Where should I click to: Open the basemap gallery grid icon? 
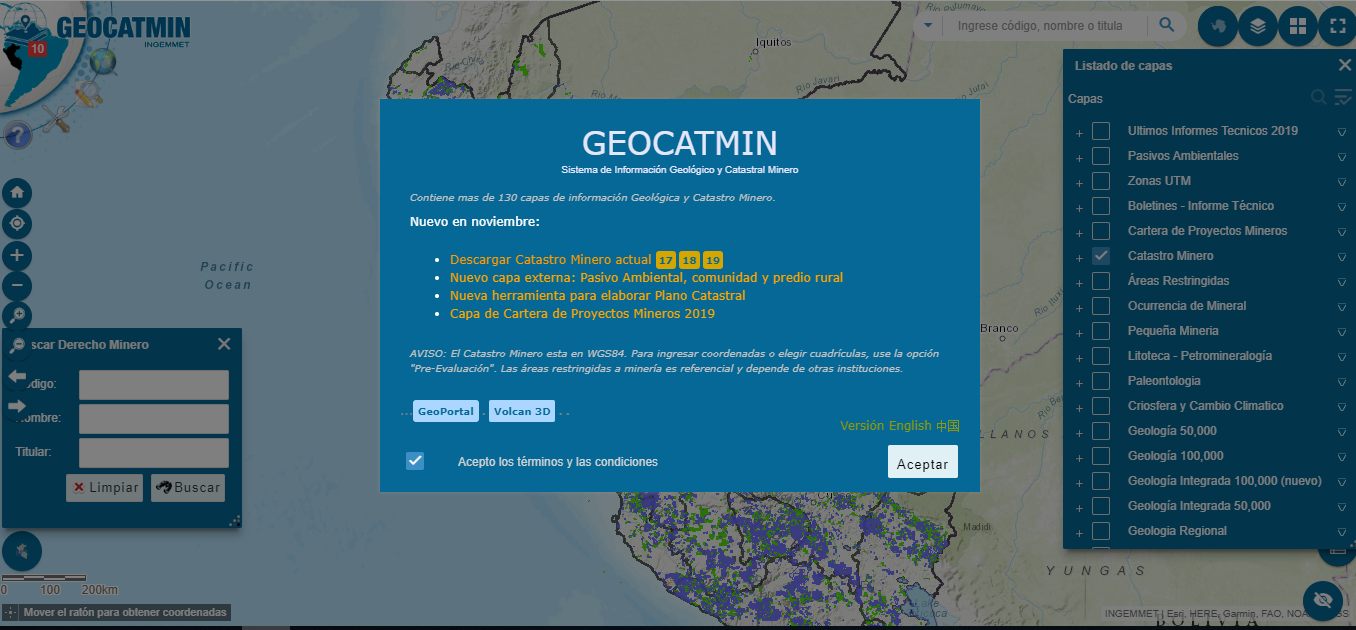[x=1297, y=26]
